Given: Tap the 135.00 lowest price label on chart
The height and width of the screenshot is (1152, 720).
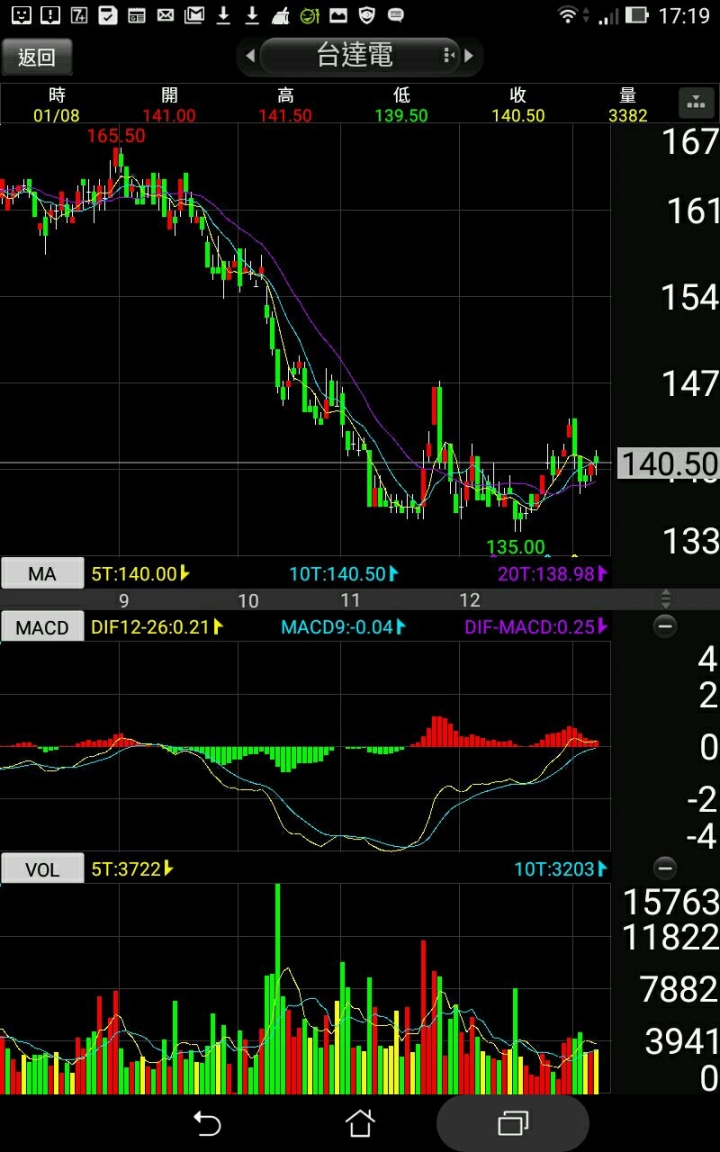Looking at the screenshot, I should [516, 547].
